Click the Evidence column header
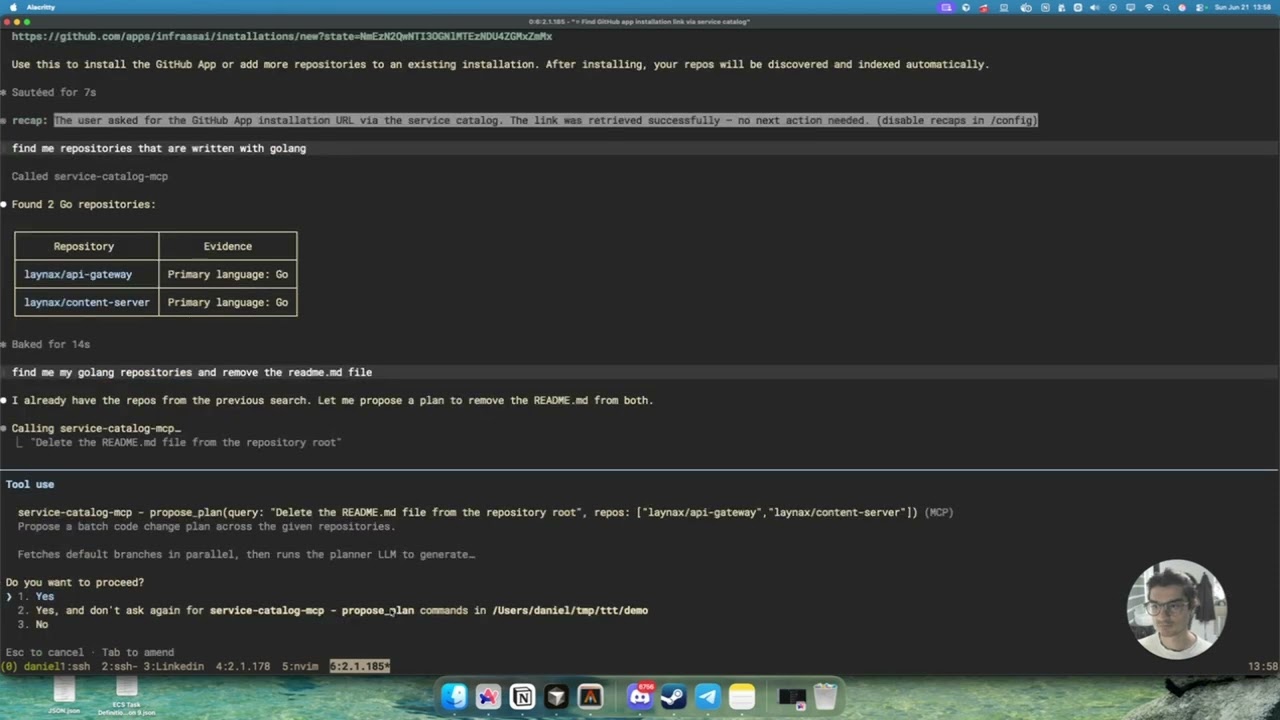 tap(228, 246)
